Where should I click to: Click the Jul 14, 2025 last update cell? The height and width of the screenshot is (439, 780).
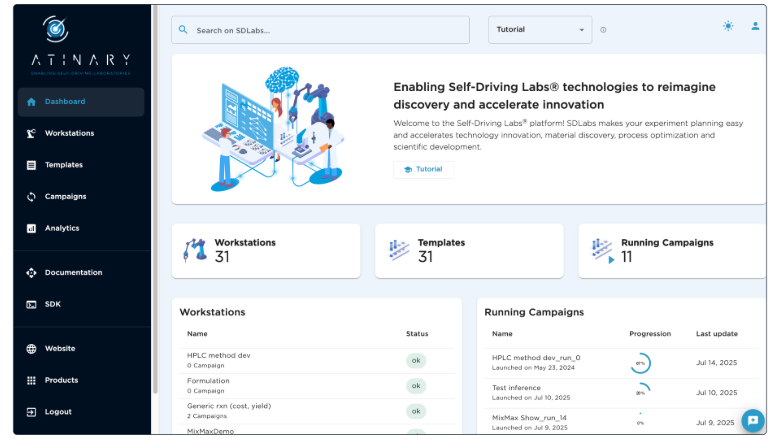(716, 363)
